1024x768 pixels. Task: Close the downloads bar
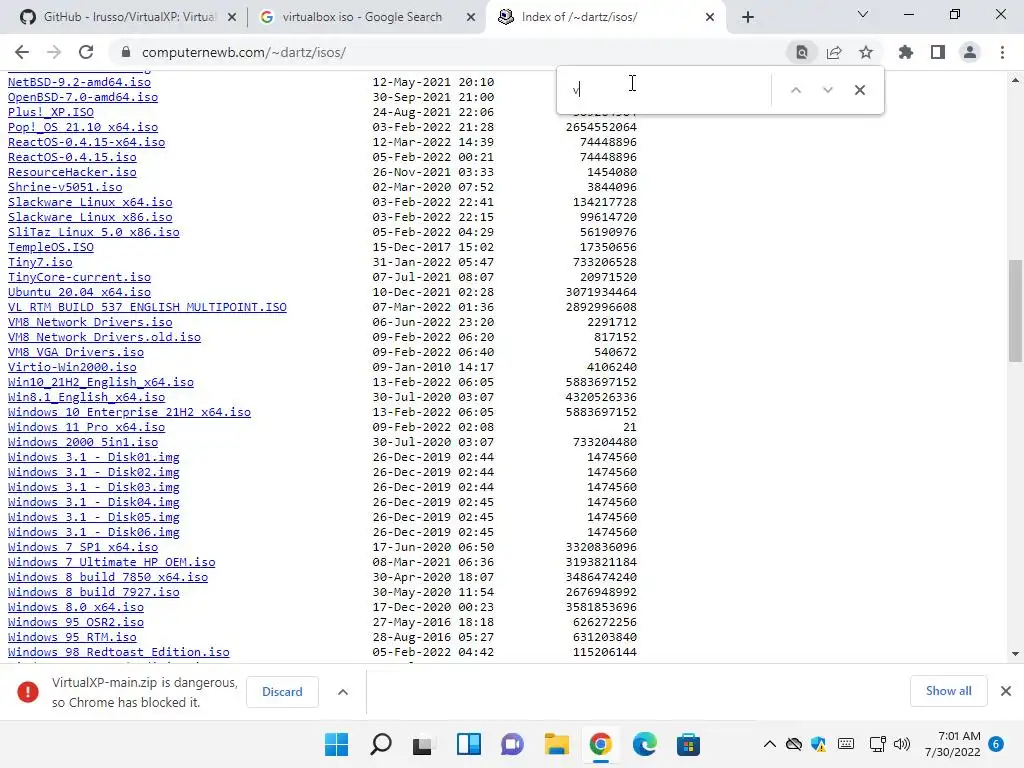[1006, 691]
